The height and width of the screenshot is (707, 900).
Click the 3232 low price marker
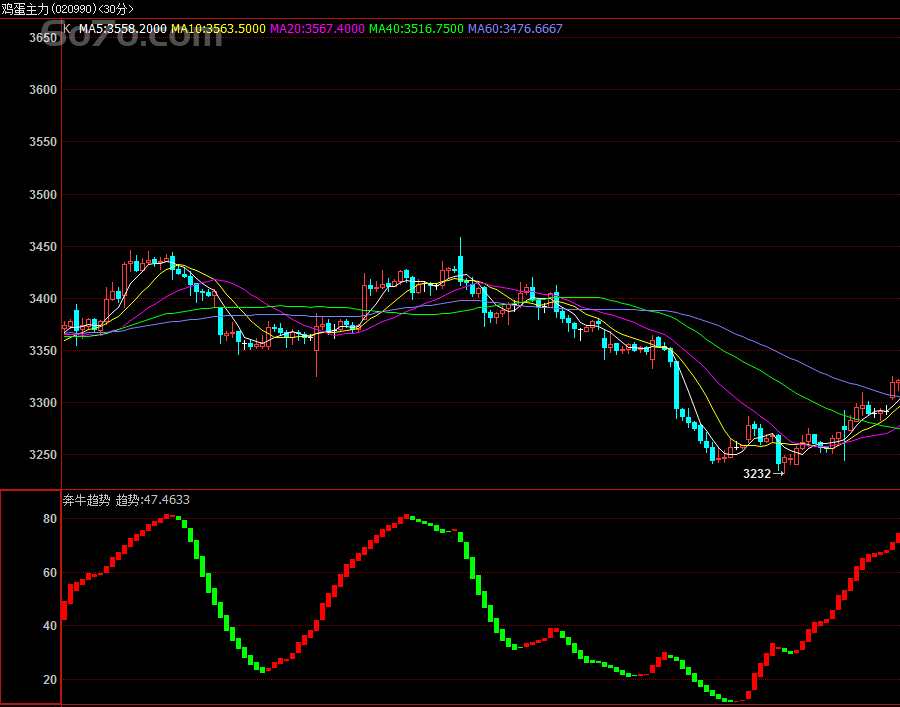point(763,473)
